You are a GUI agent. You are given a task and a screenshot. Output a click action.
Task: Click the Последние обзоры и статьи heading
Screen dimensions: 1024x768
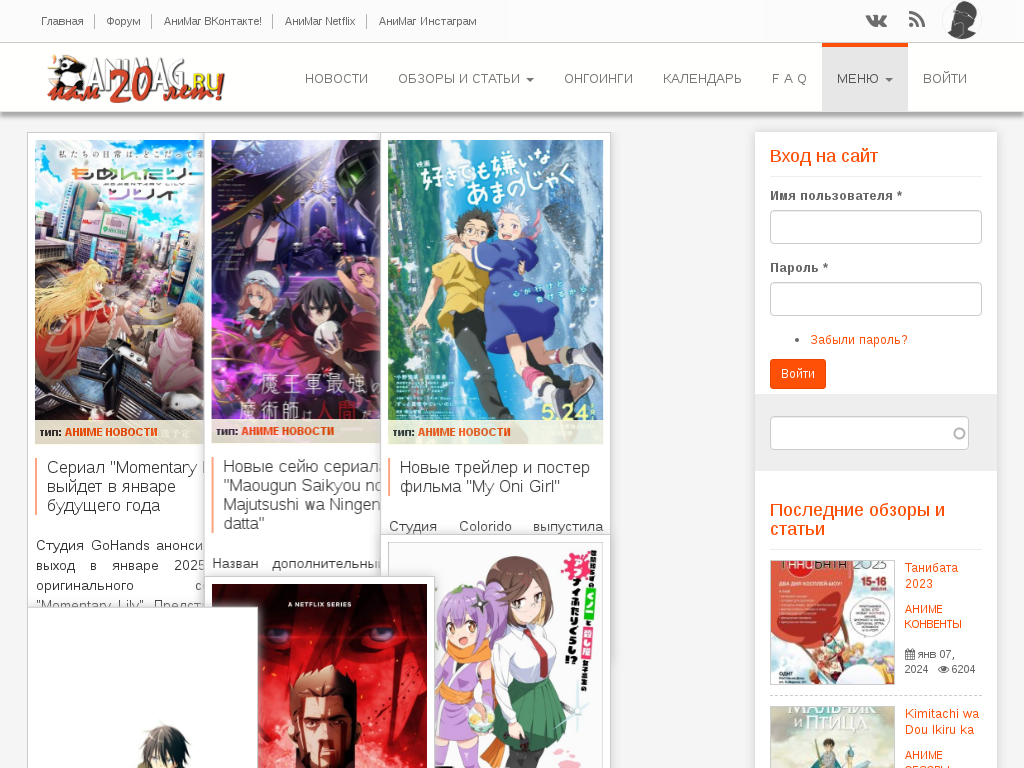tap(857, 519)
